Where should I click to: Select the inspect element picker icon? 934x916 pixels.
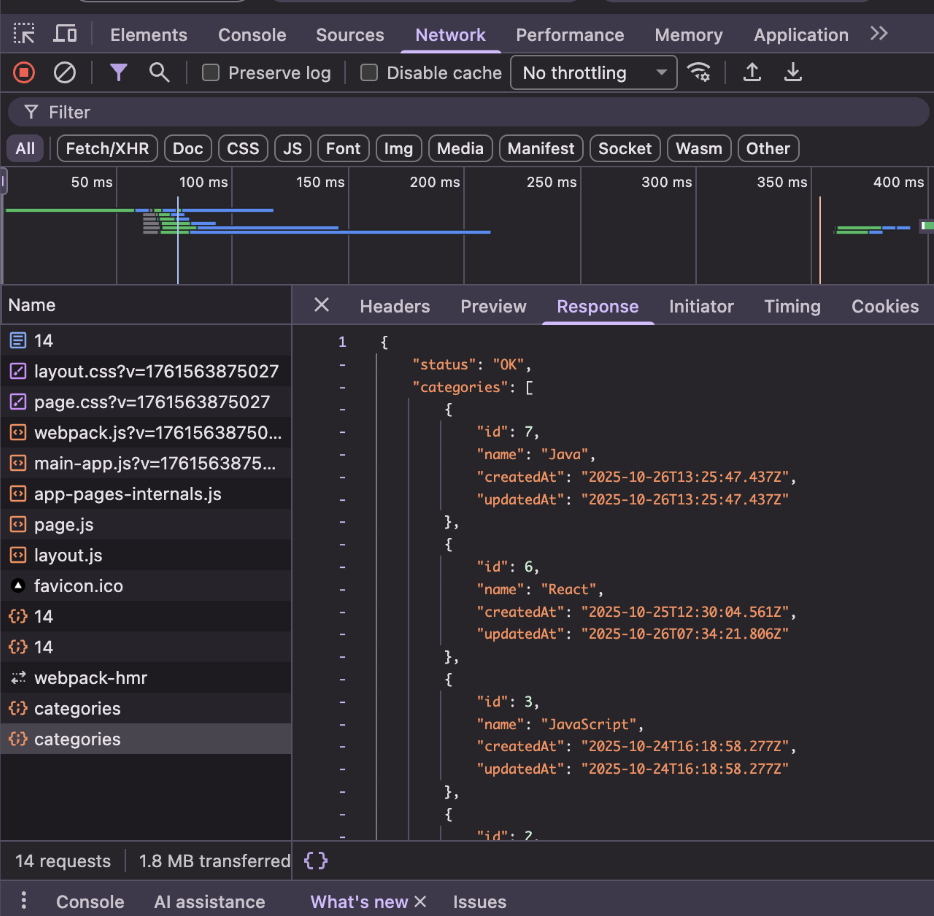pyautogui.click(x=24, y=34)
